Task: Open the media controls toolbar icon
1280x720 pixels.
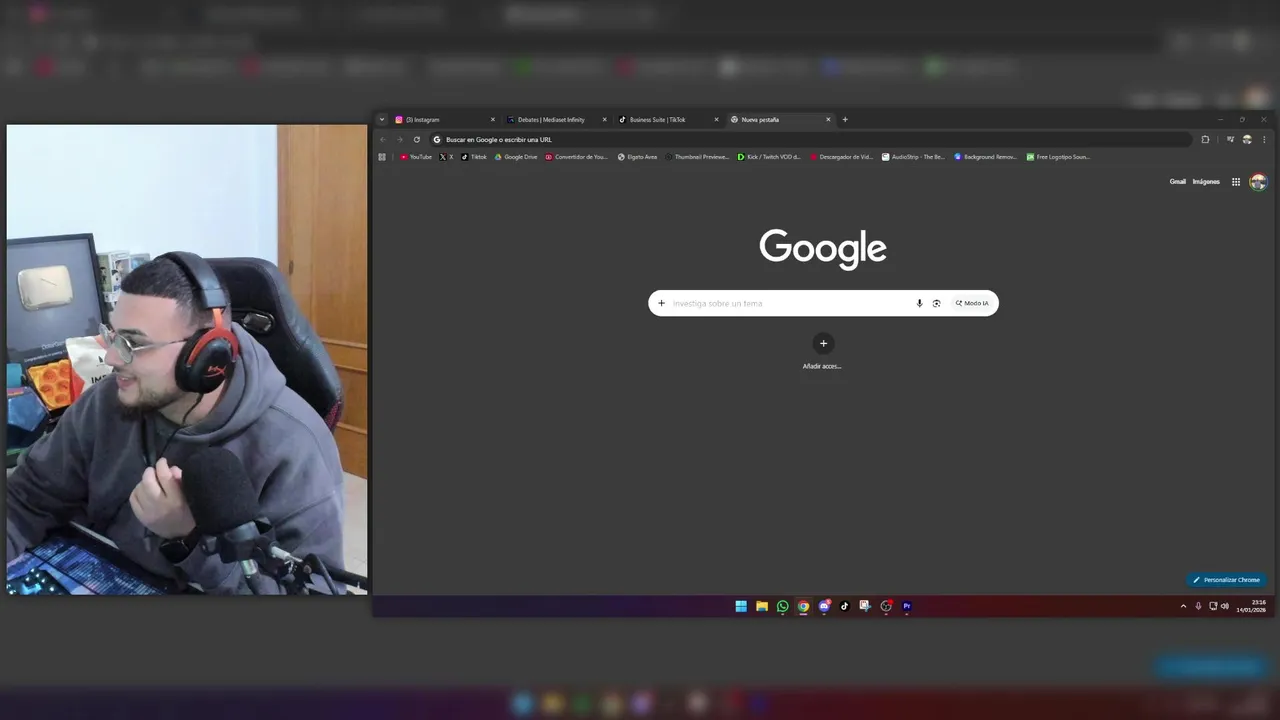Action: coord(1230,139)
